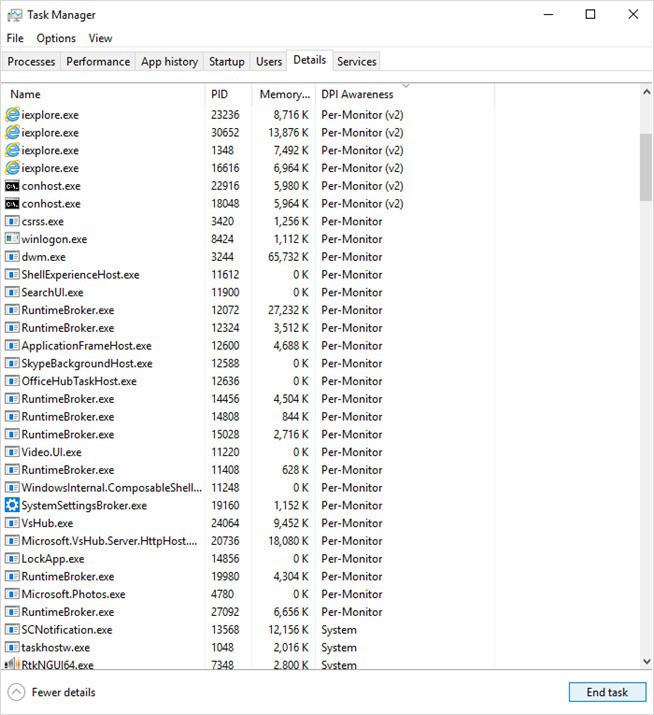Click the End task button
Image resolution: width=654 pixels, height=715 pixels.
pyautogui.click(x=607, y=692)
